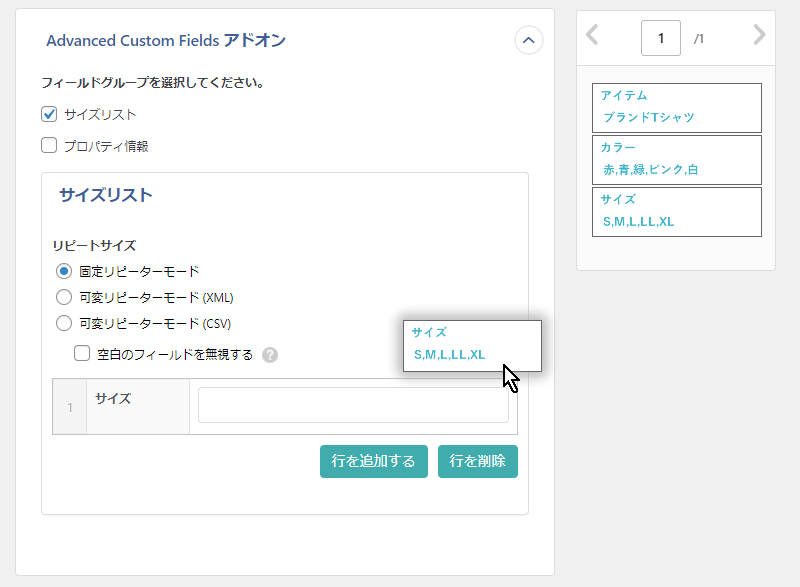
Task: Click the 赤,青,緑,ピンク,白 value text
Action: coord(651,170)
